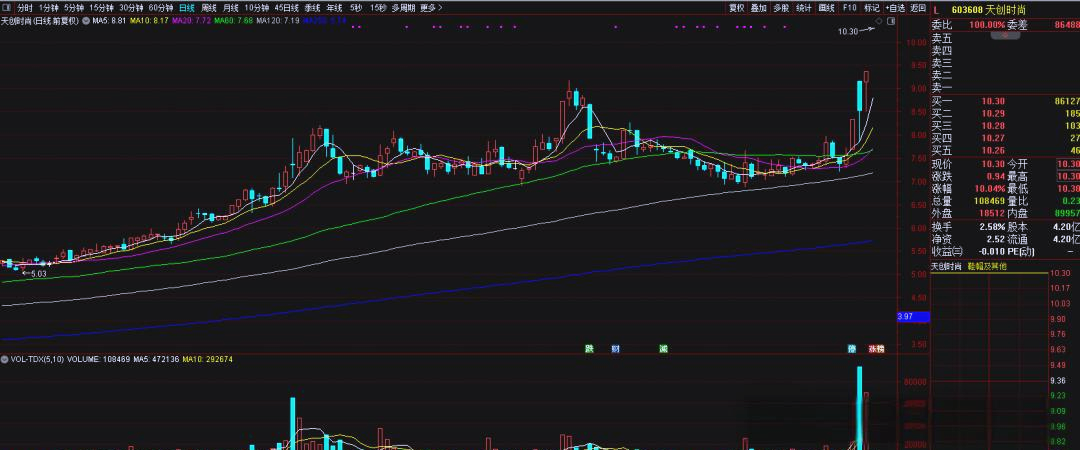Add stock with +自选 button
Screen dimensions: 1080x450
coord(895,8)
